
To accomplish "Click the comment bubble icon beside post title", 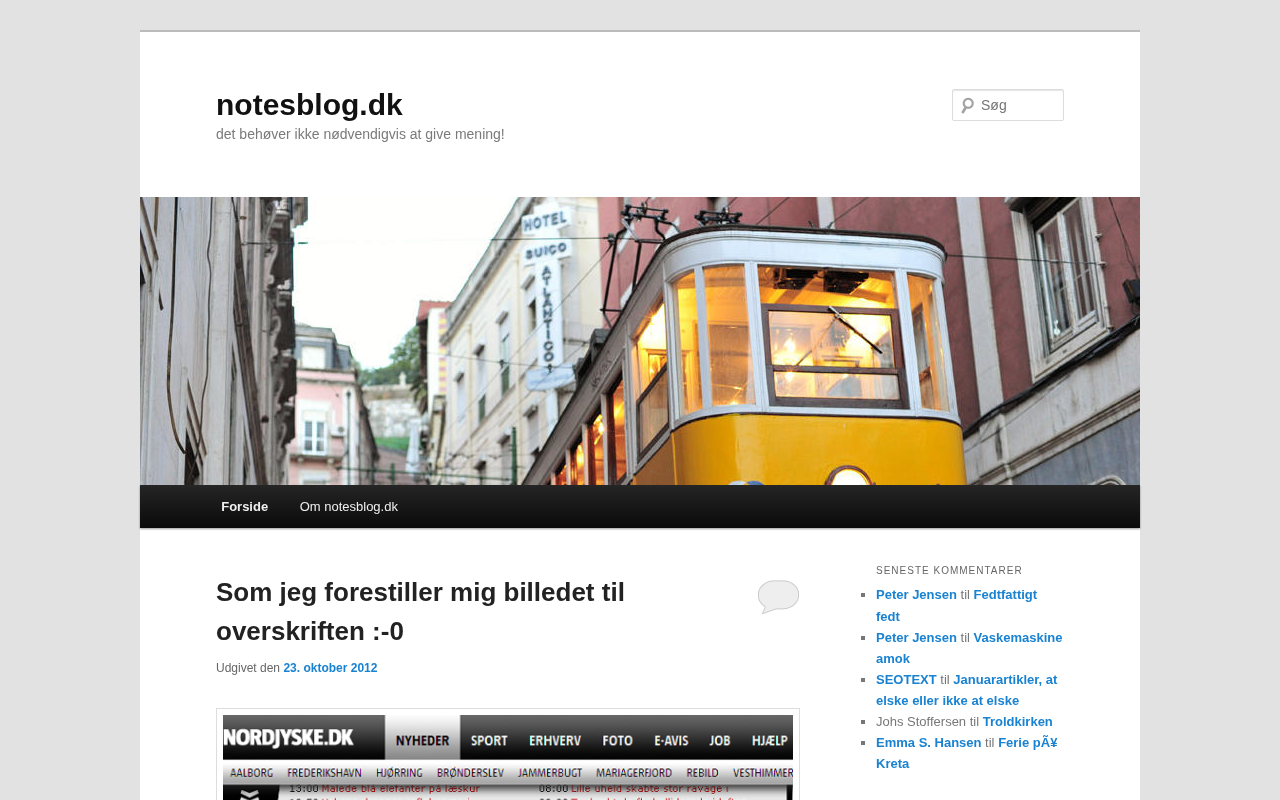I will pyautogui.click(x=778, y=595).
